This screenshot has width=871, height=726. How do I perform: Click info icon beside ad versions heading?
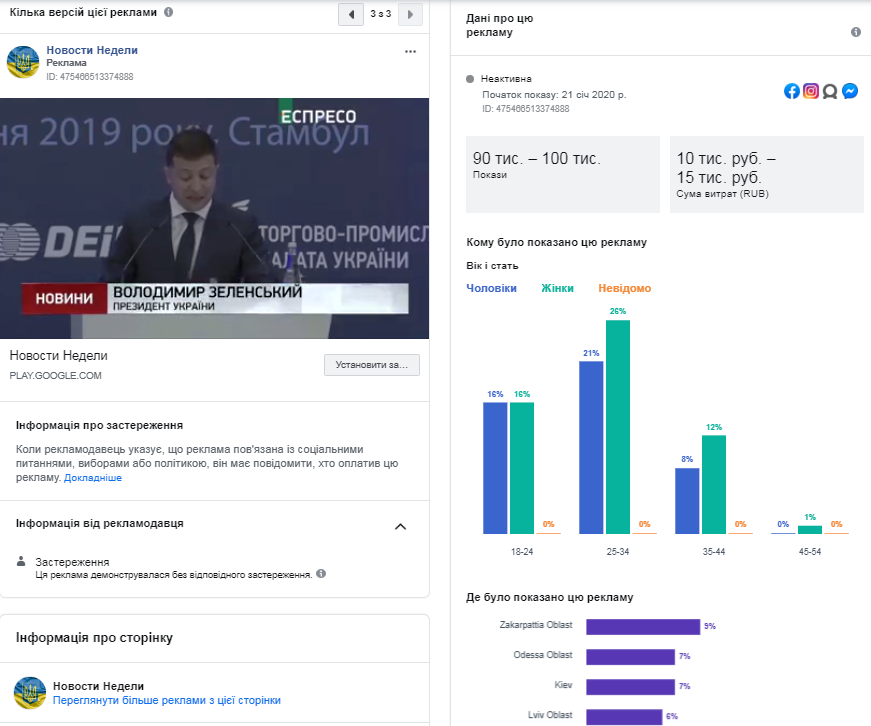(x=168, y=12)
